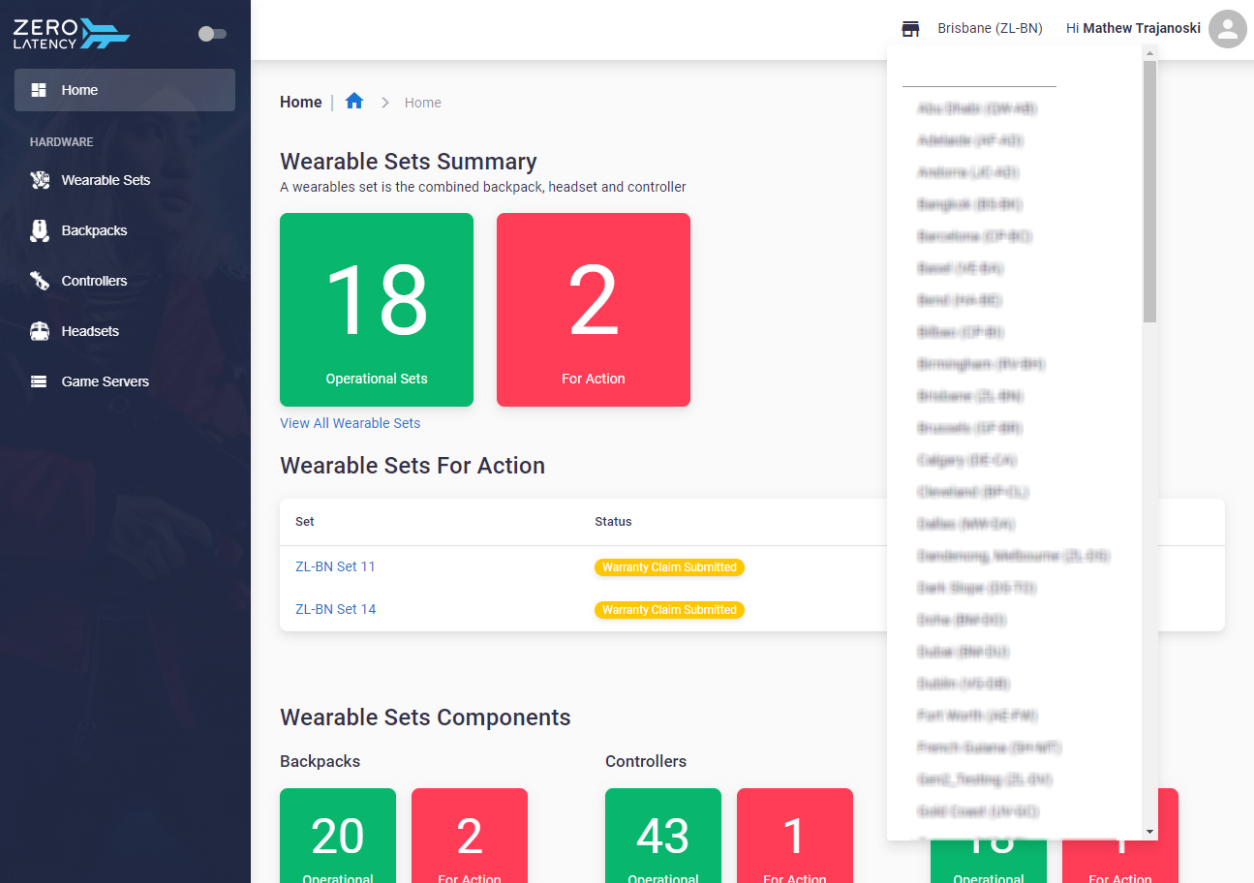The height and width of the screenshot is (883, 1254).
Task: Click the venue list scrollbar up arrow
Action: coord(1150,53)
